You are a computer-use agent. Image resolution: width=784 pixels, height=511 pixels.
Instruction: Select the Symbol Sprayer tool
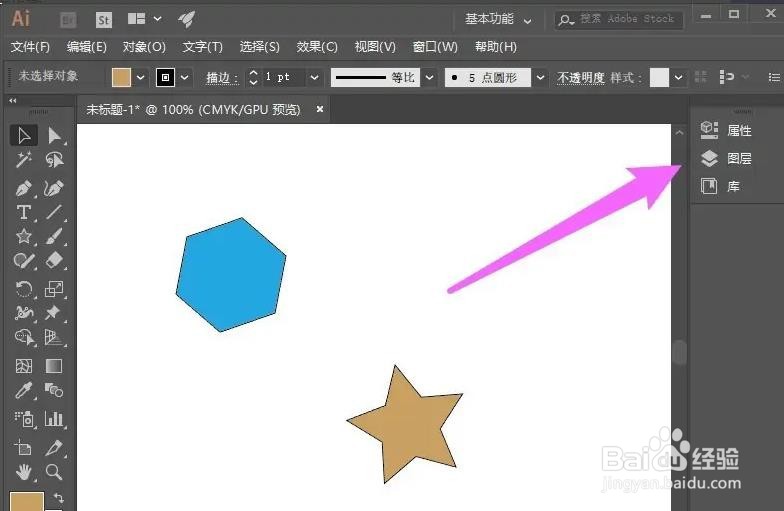24,419
